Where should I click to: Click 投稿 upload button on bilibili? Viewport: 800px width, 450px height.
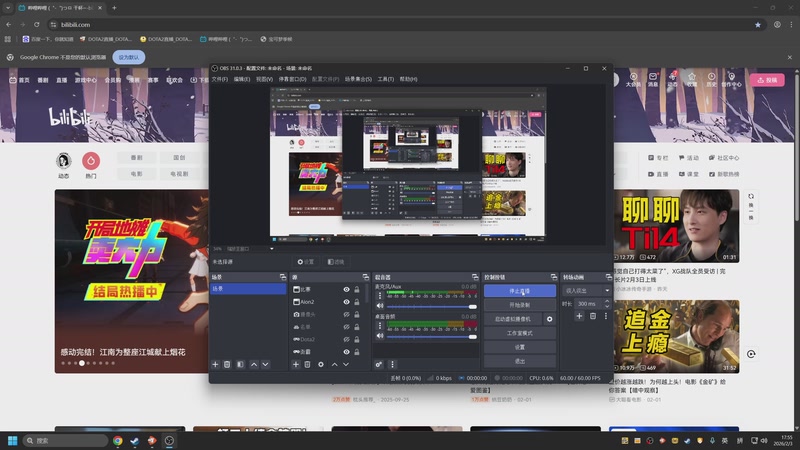767,80
